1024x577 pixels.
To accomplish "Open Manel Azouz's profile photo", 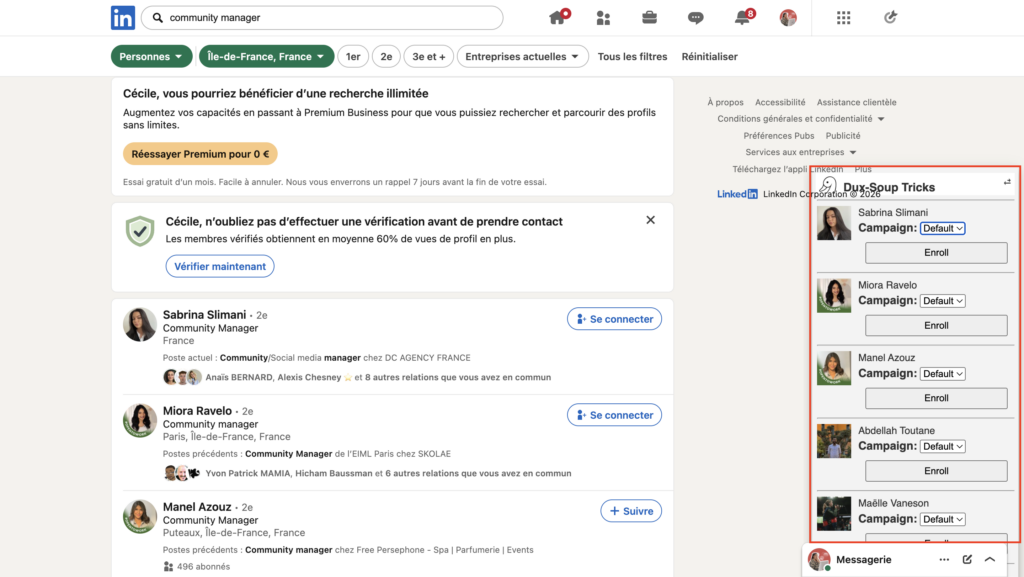I will pos(140,516).
